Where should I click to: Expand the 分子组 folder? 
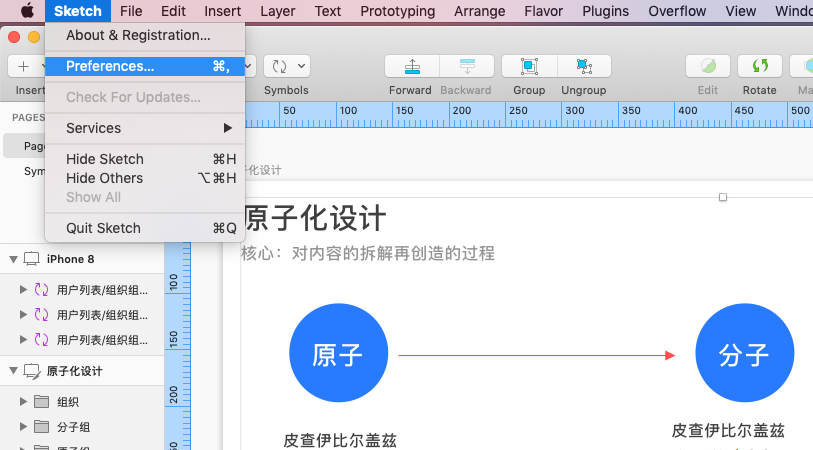(x=23, y=427)
